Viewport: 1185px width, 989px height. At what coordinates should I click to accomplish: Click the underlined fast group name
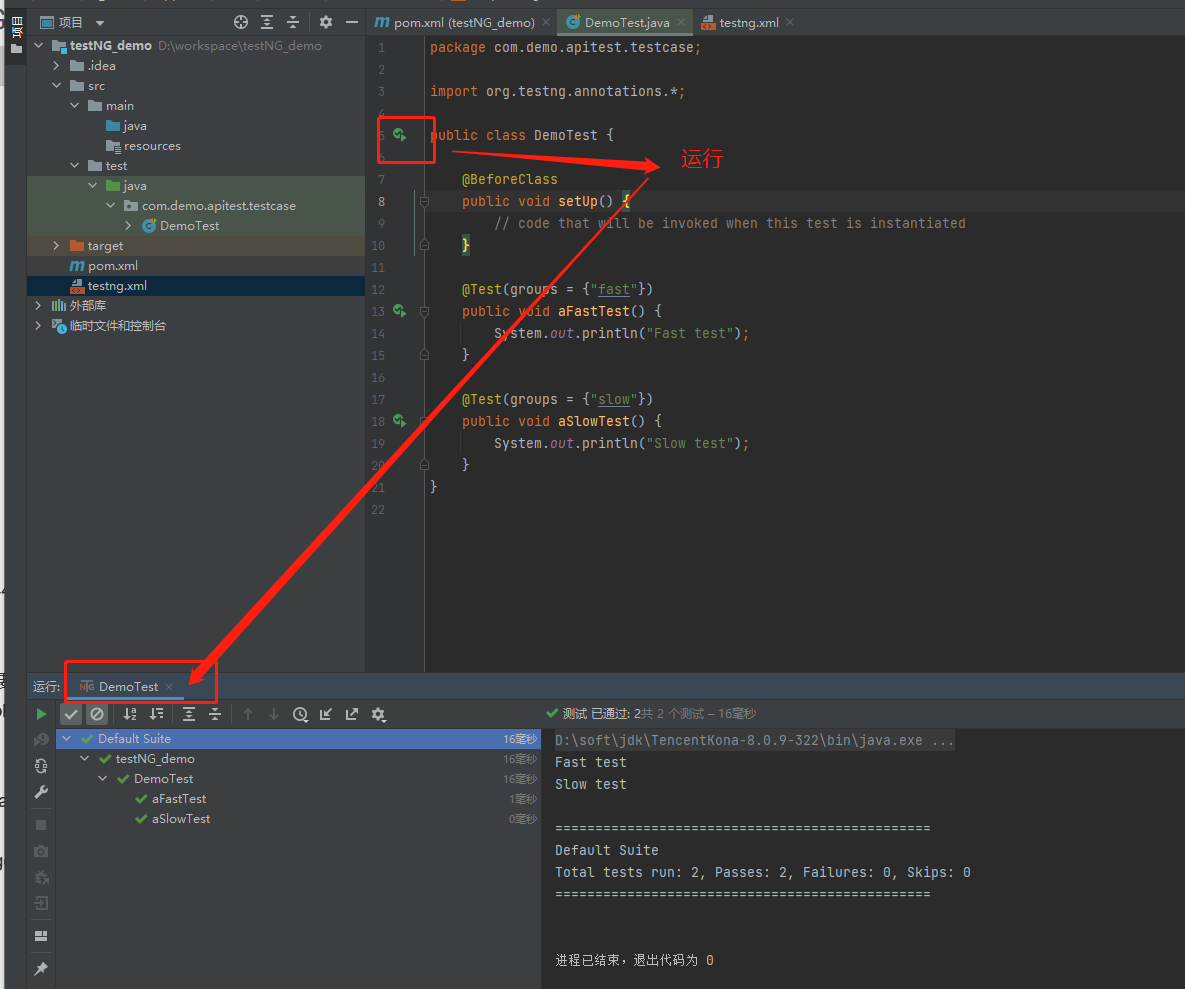click(614, 289)
